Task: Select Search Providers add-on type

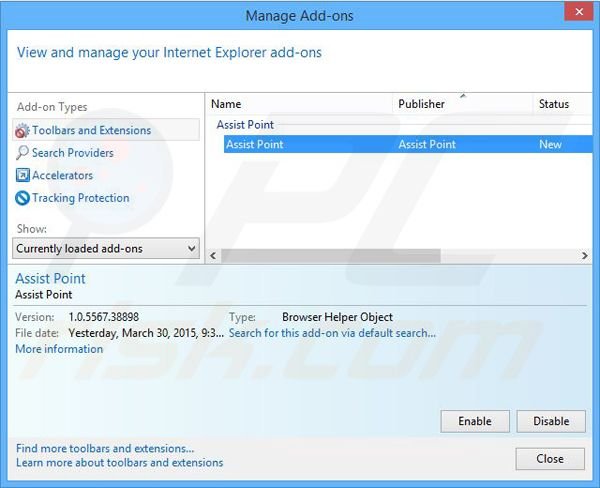Action: pyautogui.click(x=73, y=153)
